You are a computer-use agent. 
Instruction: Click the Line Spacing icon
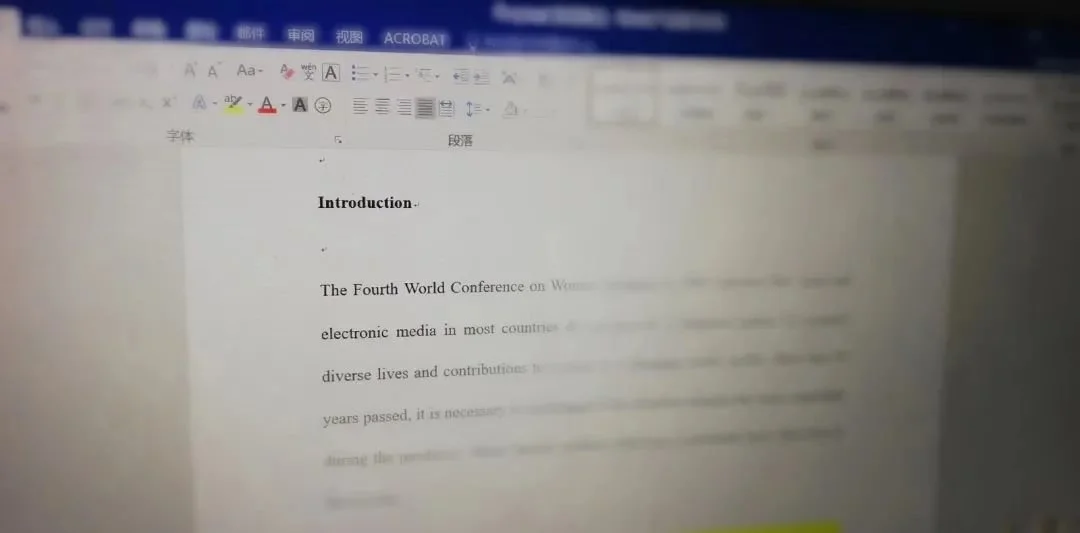pyautogui.click(x=473, y=109)
